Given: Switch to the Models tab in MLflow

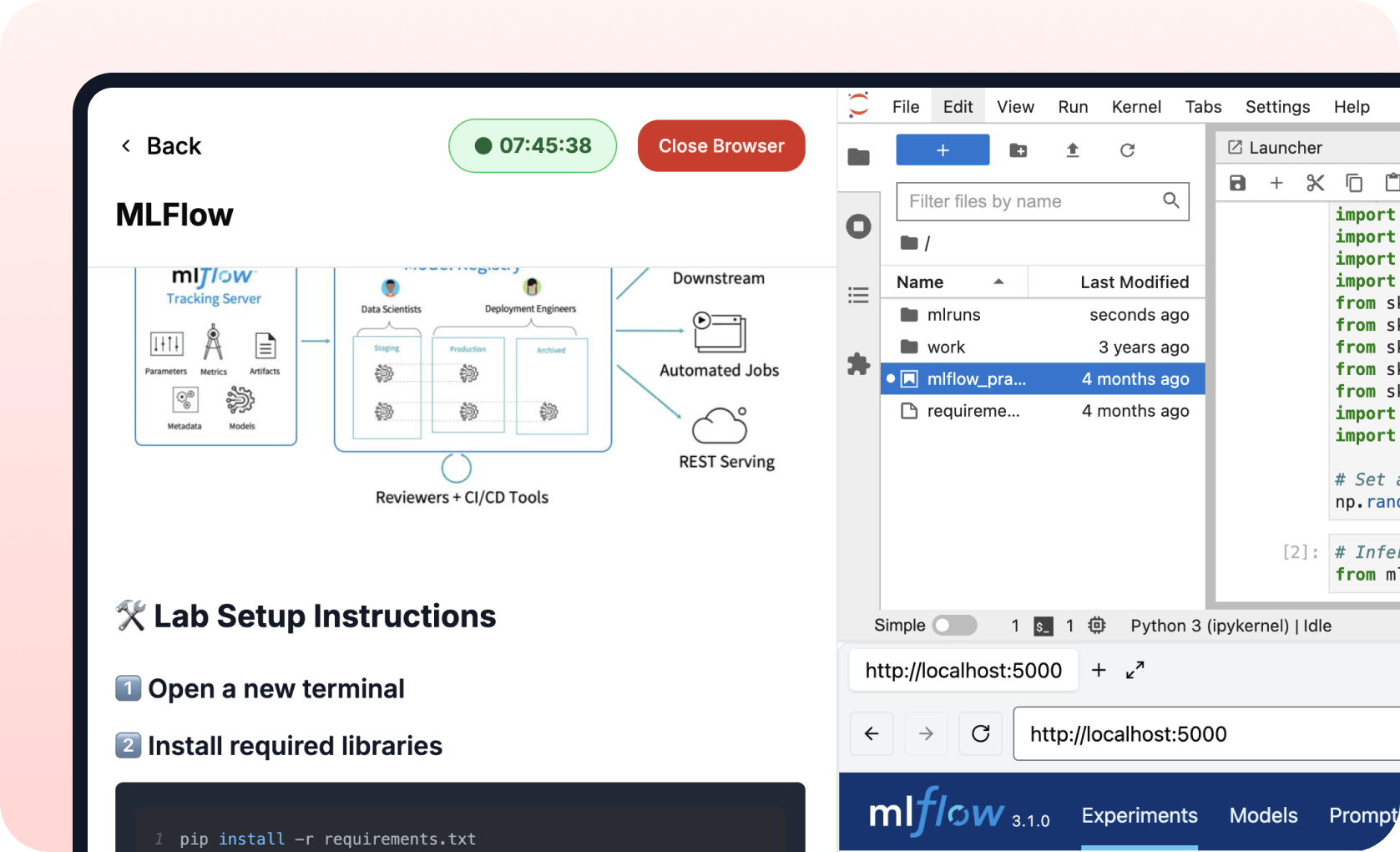Looking at the screenshot, I should point(1263,815).
